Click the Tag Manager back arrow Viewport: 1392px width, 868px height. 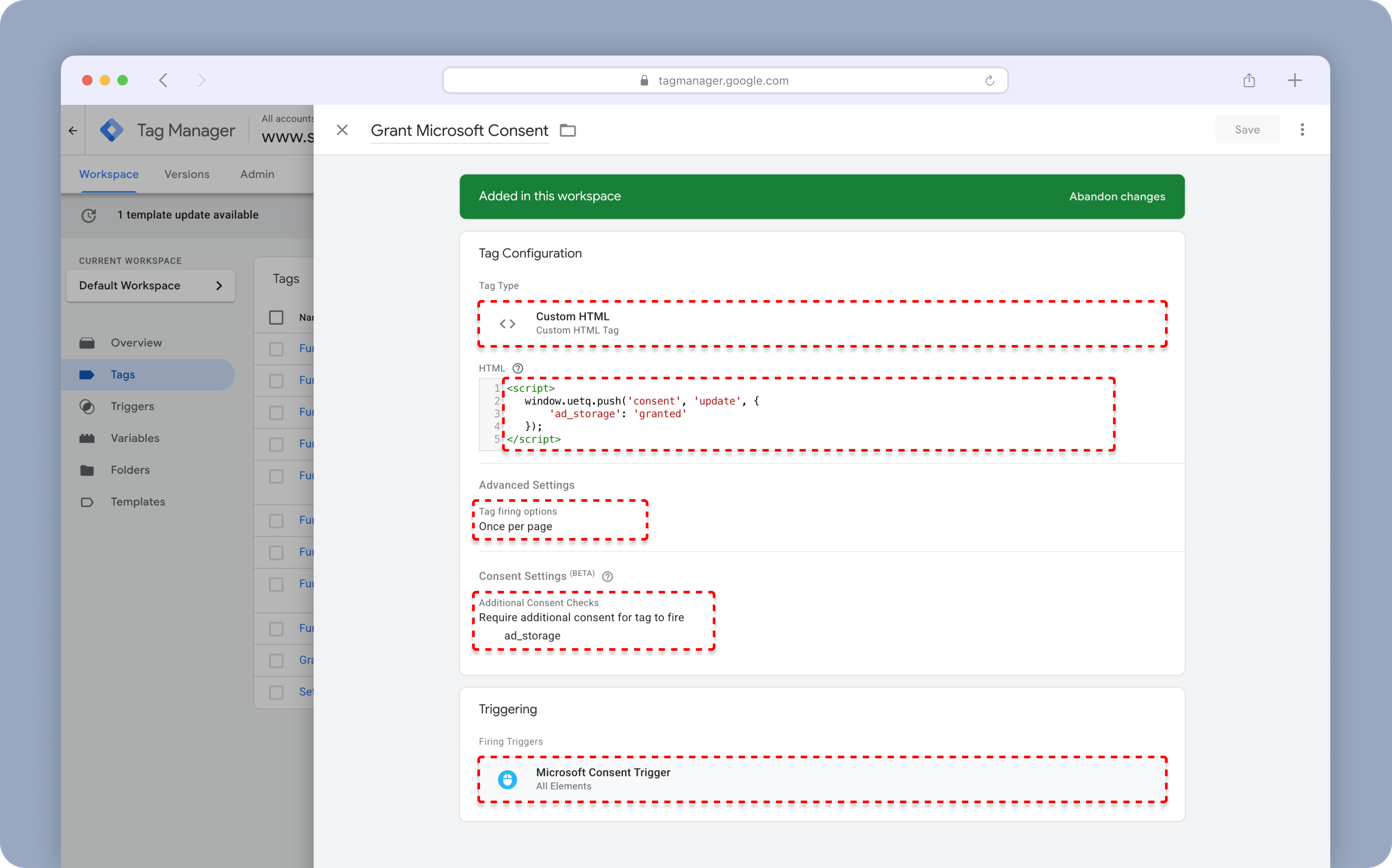tap(73, 131)
